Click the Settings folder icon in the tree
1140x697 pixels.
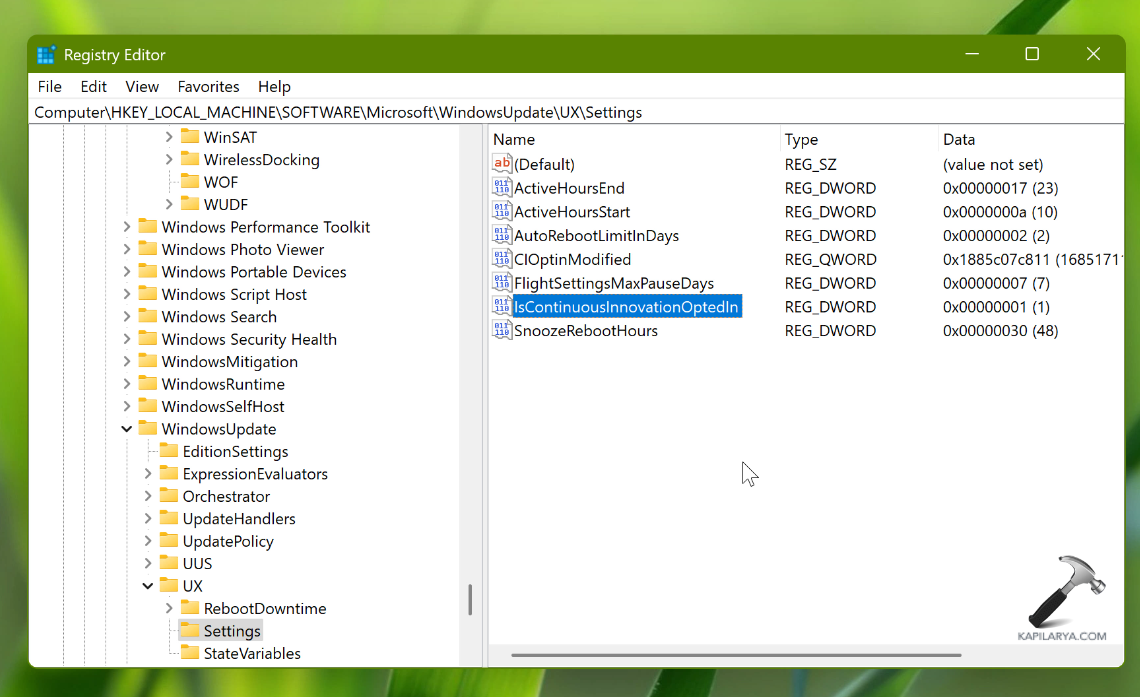192,630
